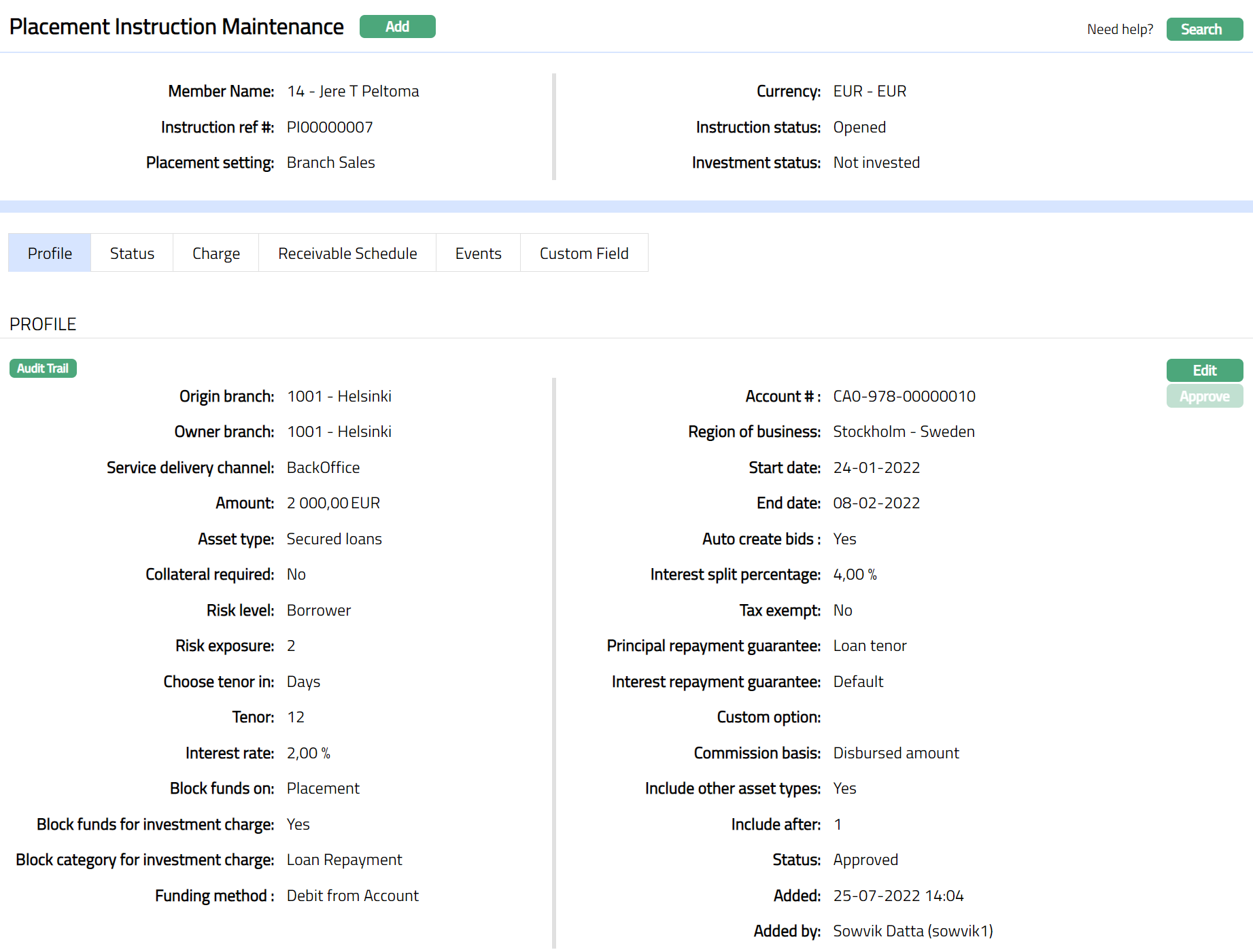Go to the Receivable Schedule tab
The height and width of the screenshot is (952, 1253).
347,253
